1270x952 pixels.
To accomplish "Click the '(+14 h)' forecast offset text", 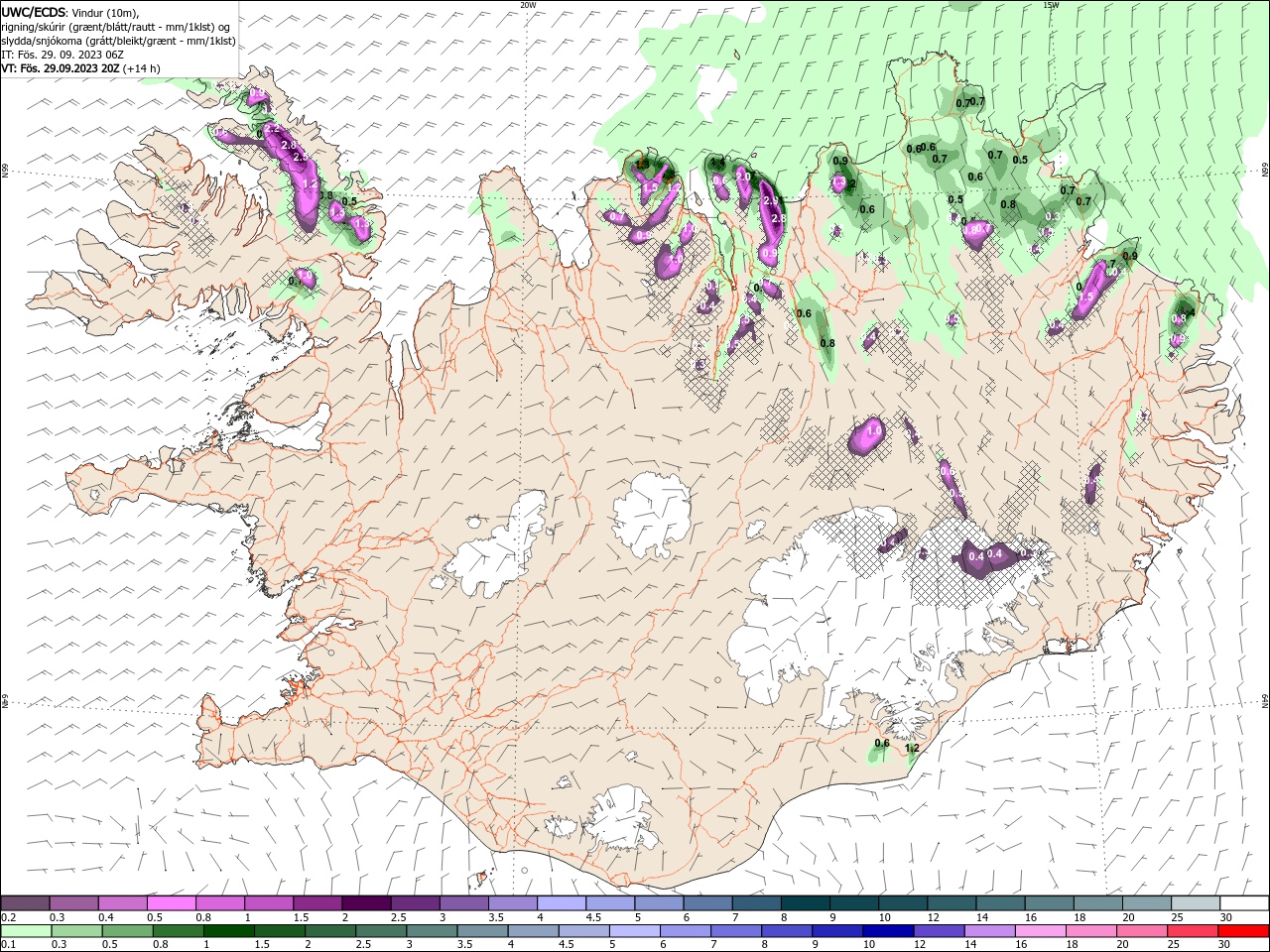I will click(142, 68).
